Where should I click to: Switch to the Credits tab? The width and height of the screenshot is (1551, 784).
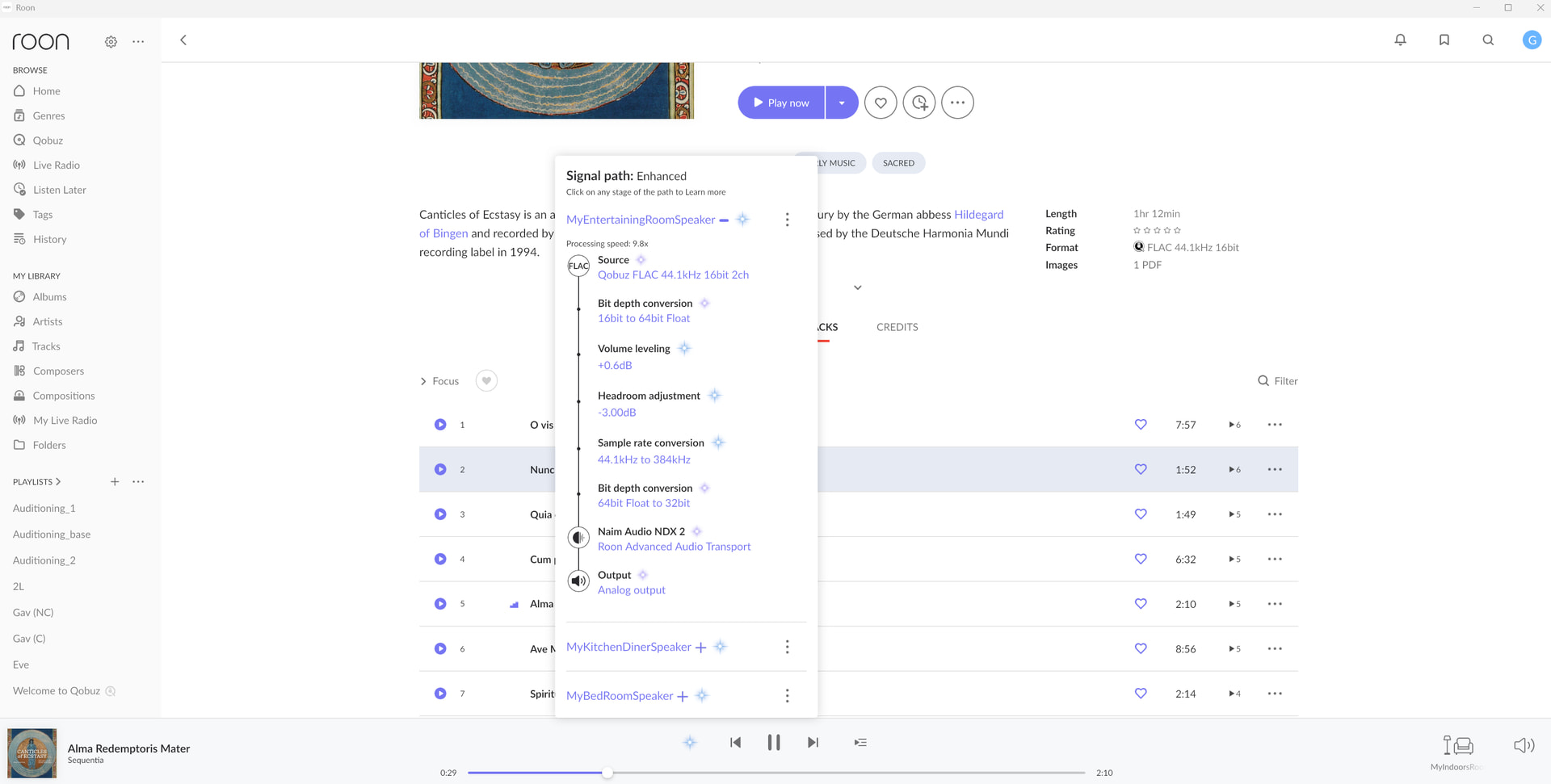tap(897, 327)
